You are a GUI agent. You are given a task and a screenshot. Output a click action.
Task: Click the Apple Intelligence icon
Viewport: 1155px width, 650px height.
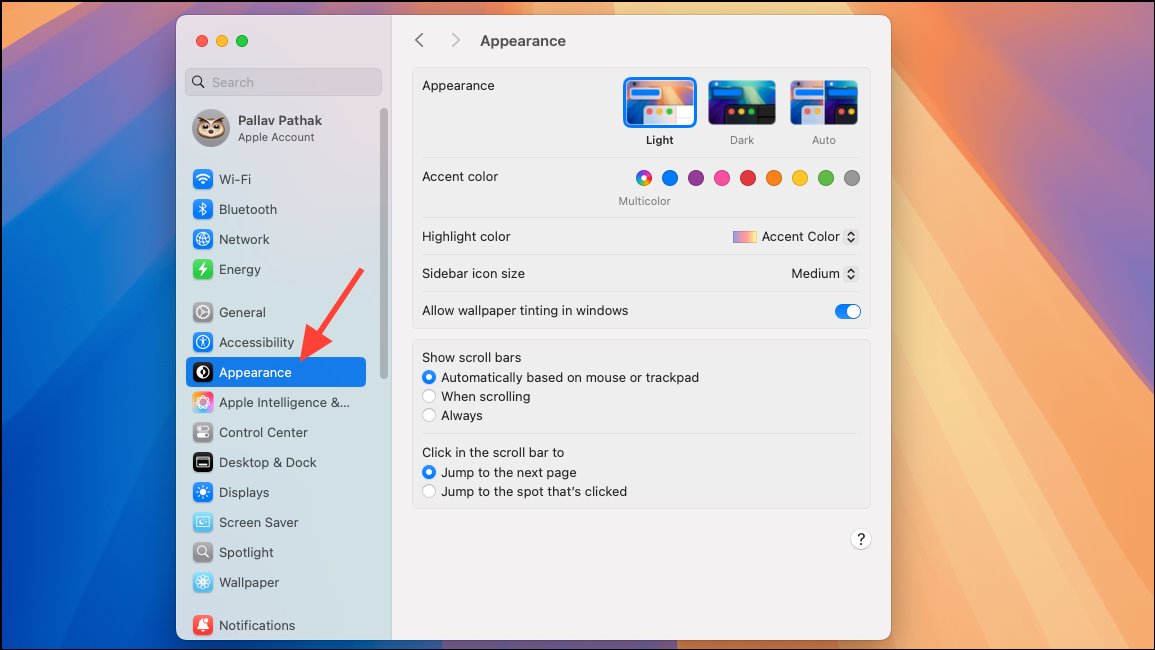[x=203, y=402]
